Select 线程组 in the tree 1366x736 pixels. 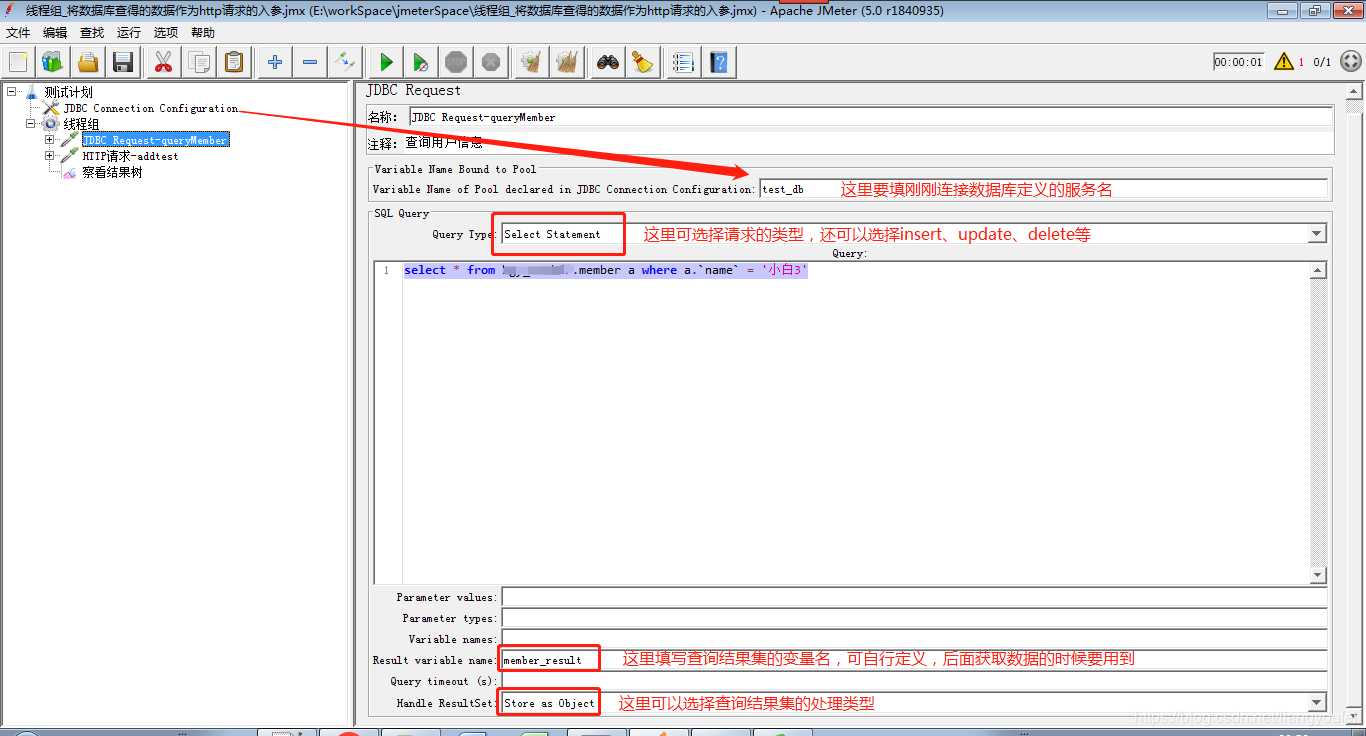coord(81,124)
